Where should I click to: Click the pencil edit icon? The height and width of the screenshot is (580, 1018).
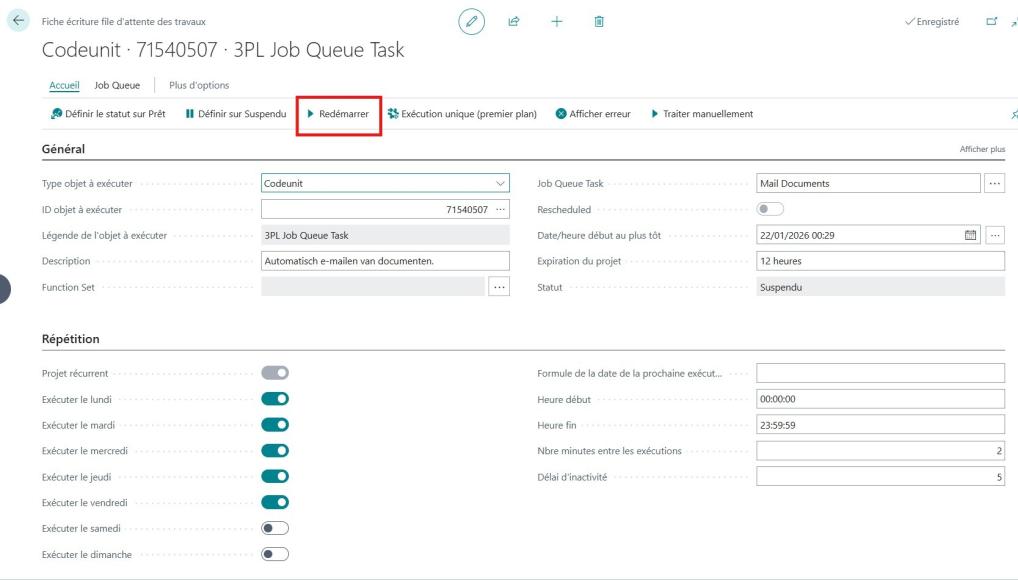(x=472, y=22)
